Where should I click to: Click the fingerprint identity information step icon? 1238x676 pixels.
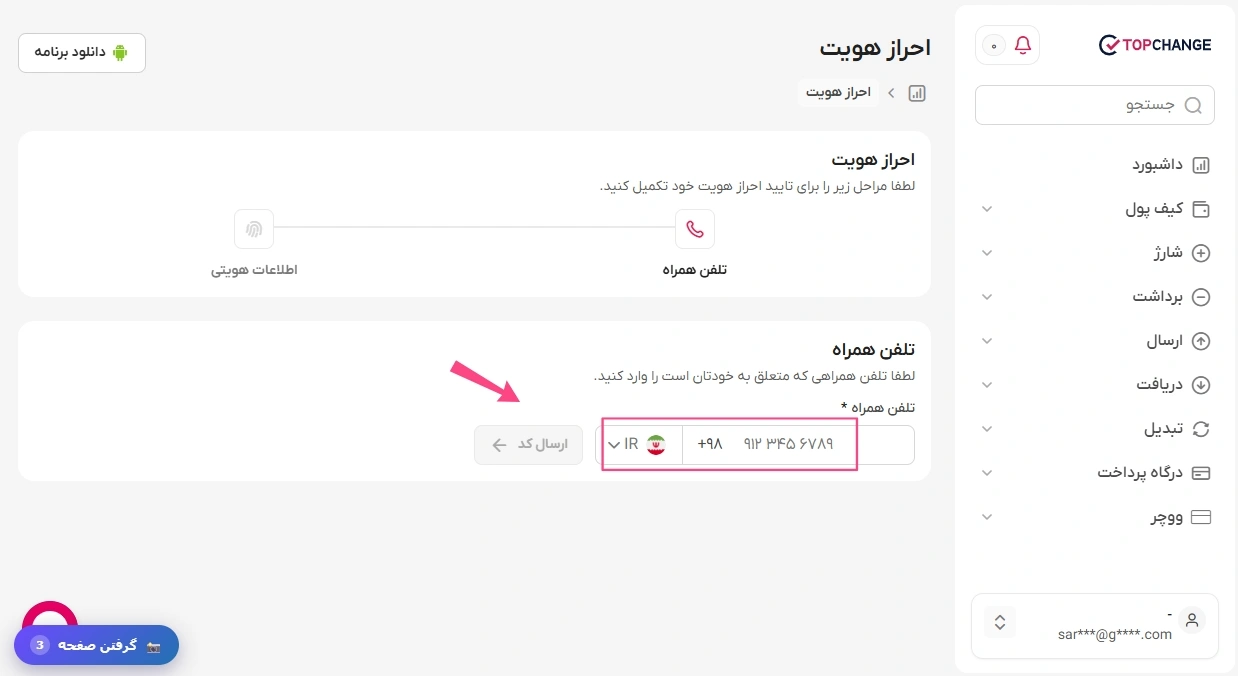point(254,229)
